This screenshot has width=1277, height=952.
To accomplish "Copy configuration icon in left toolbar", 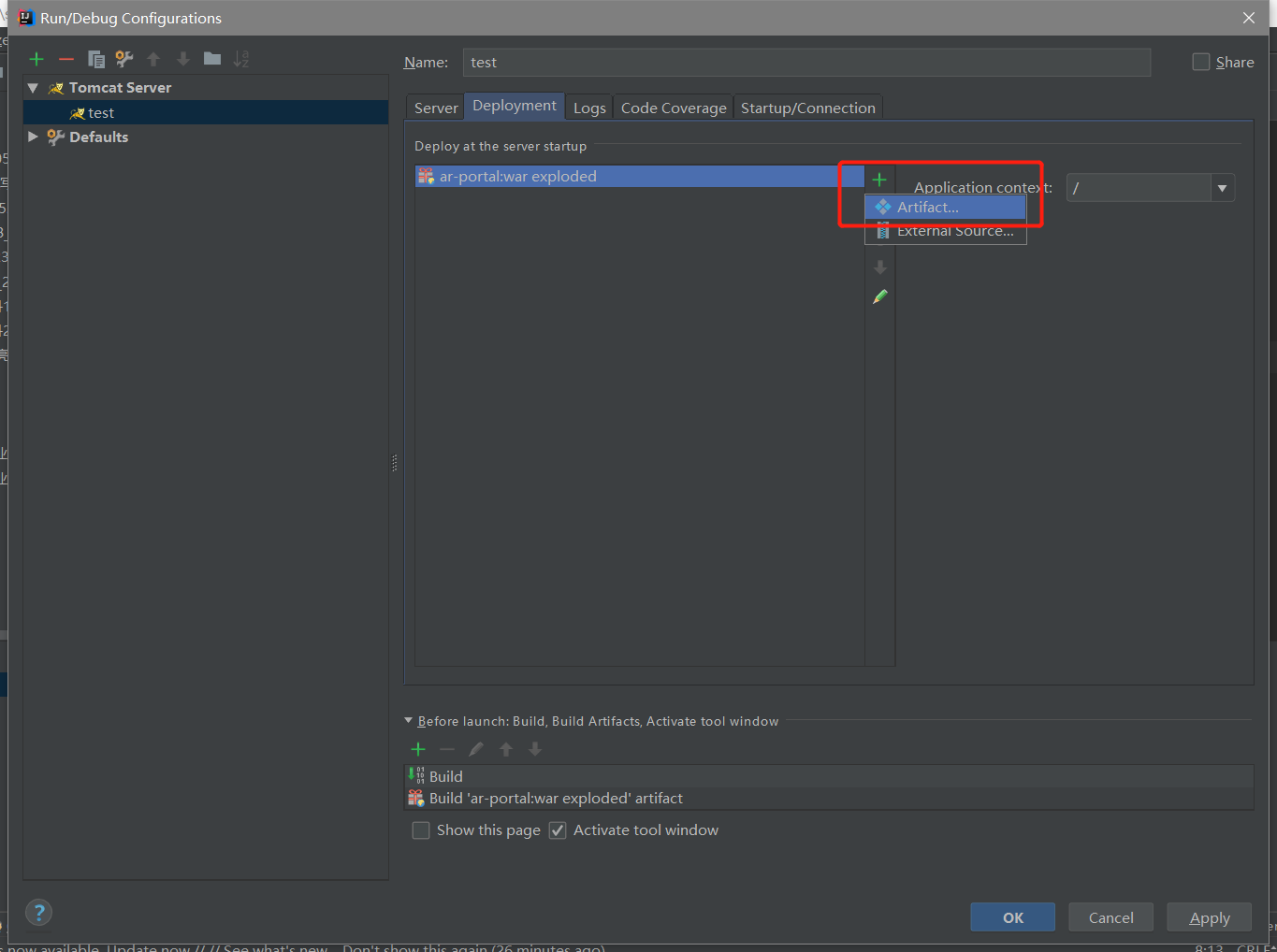I will point(95,59).
